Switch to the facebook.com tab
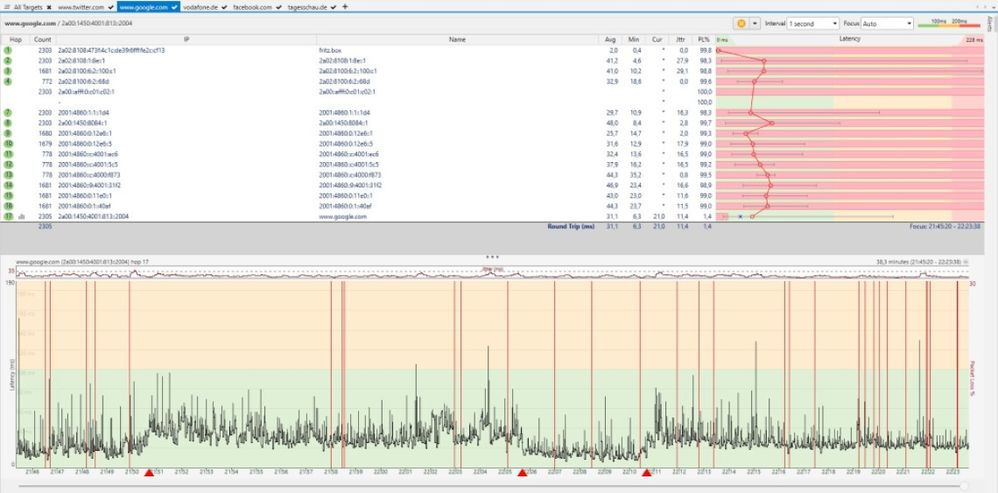Image resolution: width=998 pixels, height=493 pixels. pyautogui.click(x=252, y=7)
